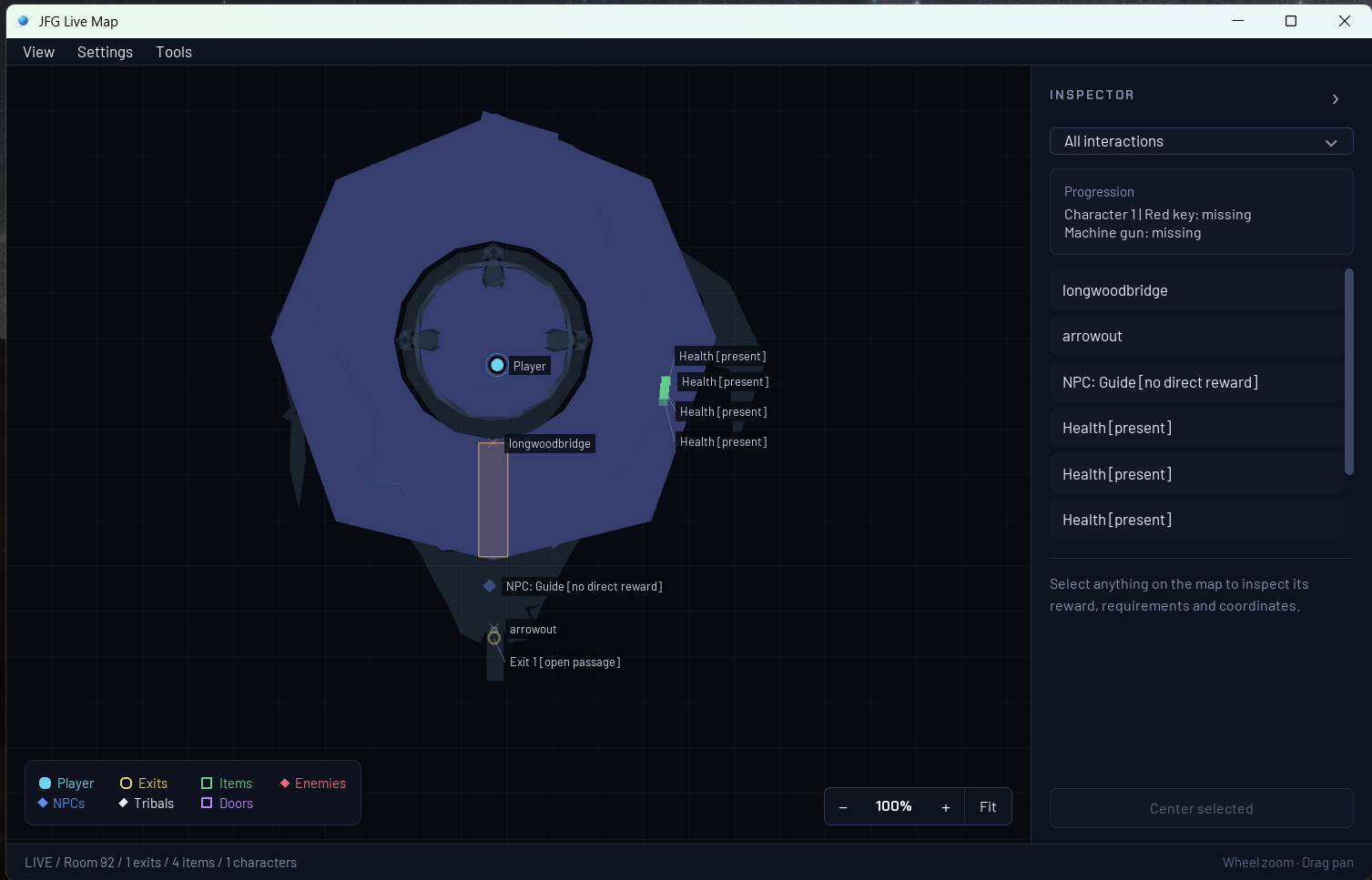Click the Player marker on the map
This screenshot has width=1372, height=880.
[497, 365]
